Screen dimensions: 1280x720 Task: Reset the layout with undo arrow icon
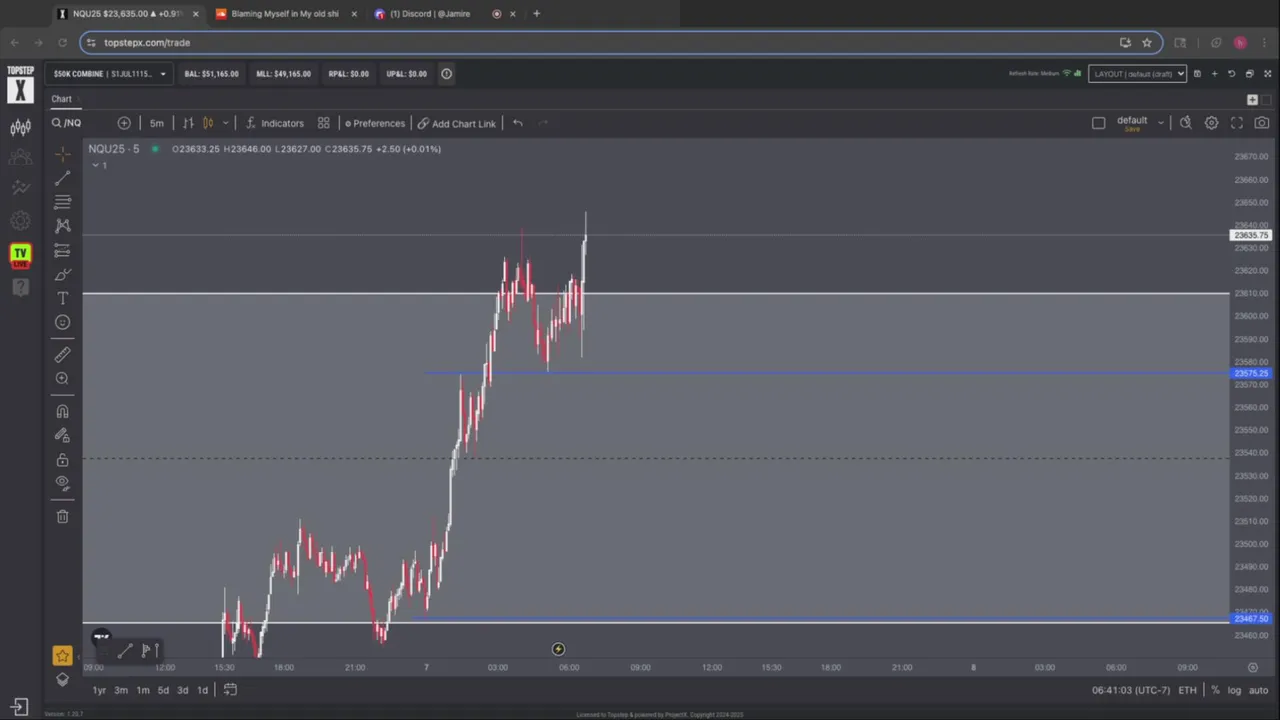coord(1232,74)
